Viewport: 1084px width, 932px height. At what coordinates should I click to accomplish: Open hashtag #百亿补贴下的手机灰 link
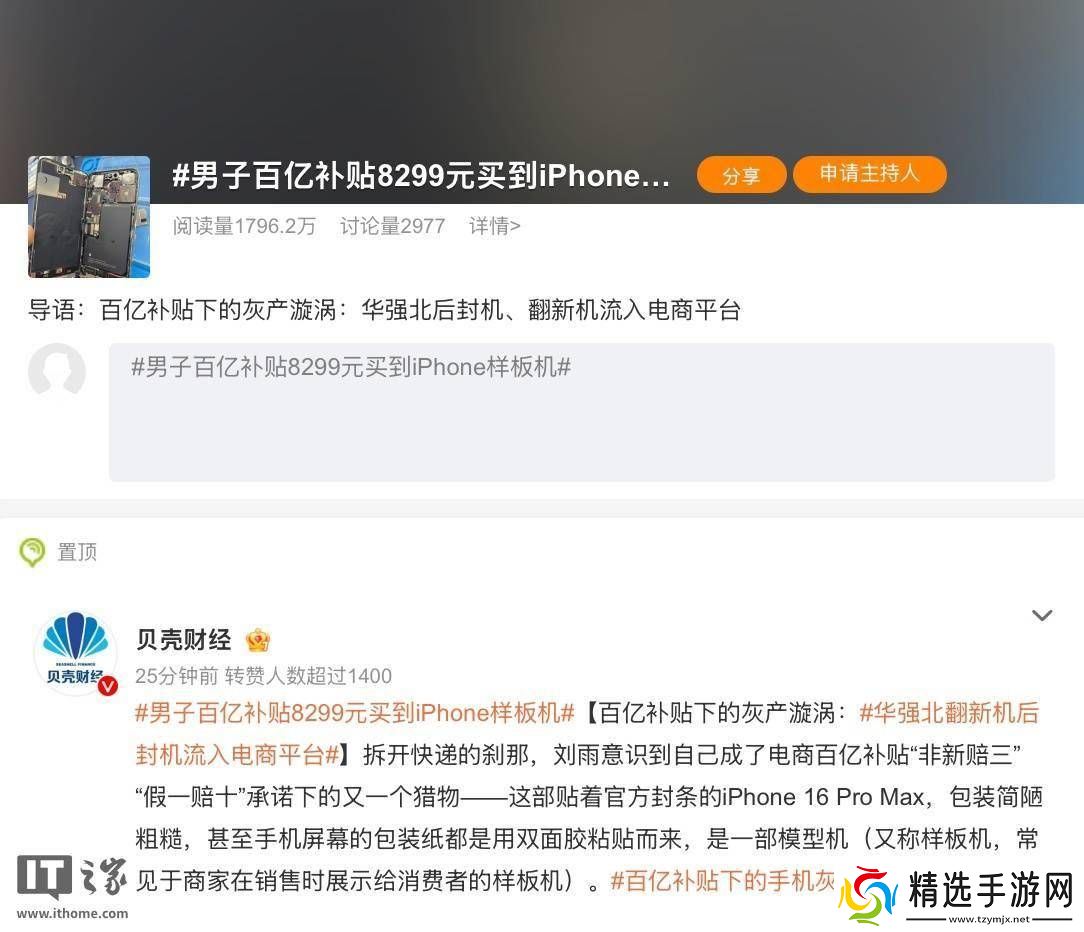pos(723,880)
